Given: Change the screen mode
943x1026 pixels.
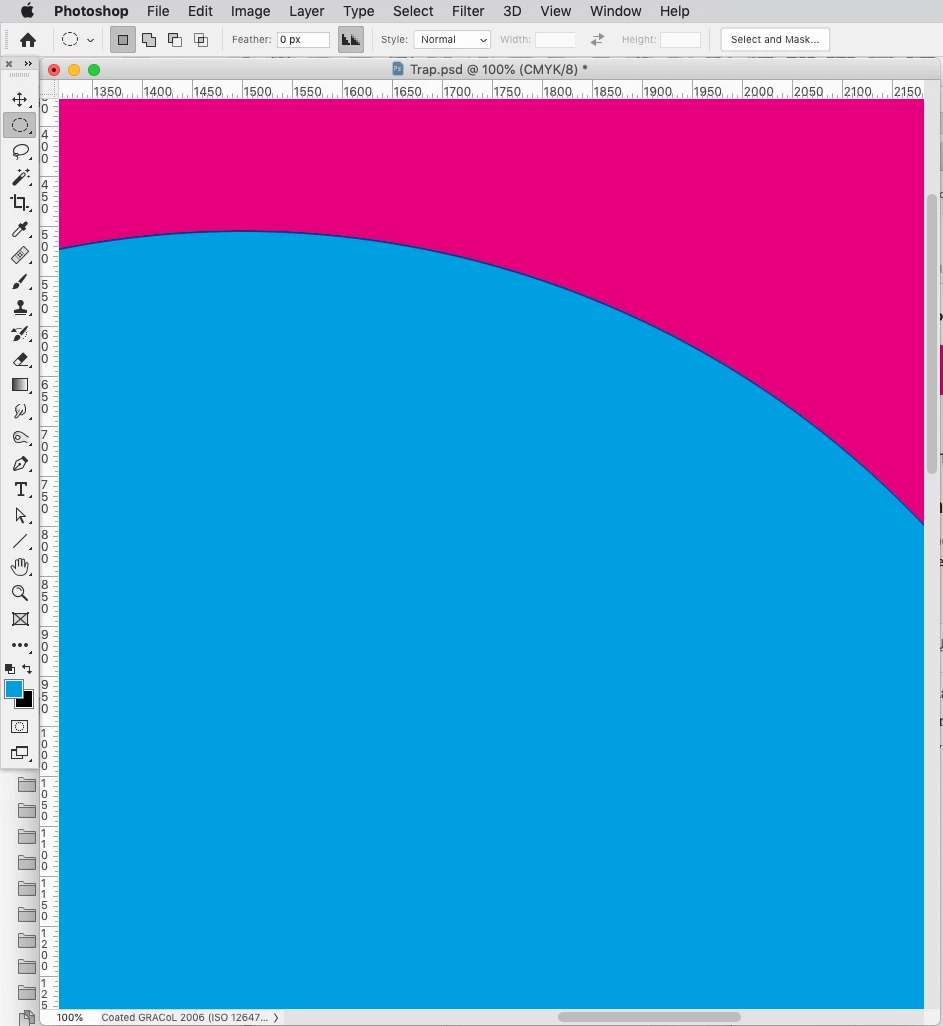Looking at the screenshot, I should point(20,753).
